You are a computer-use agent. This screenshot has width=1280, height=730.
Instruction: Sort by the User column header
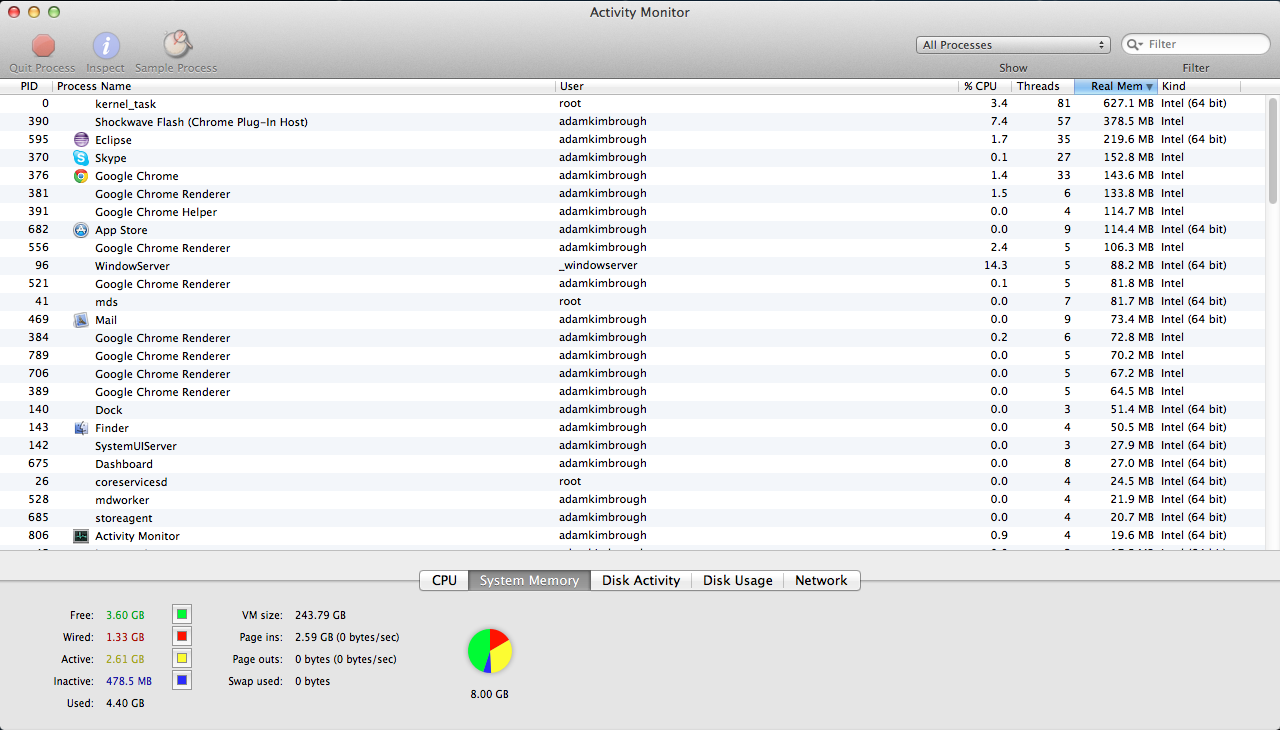[x=757, y=86]
